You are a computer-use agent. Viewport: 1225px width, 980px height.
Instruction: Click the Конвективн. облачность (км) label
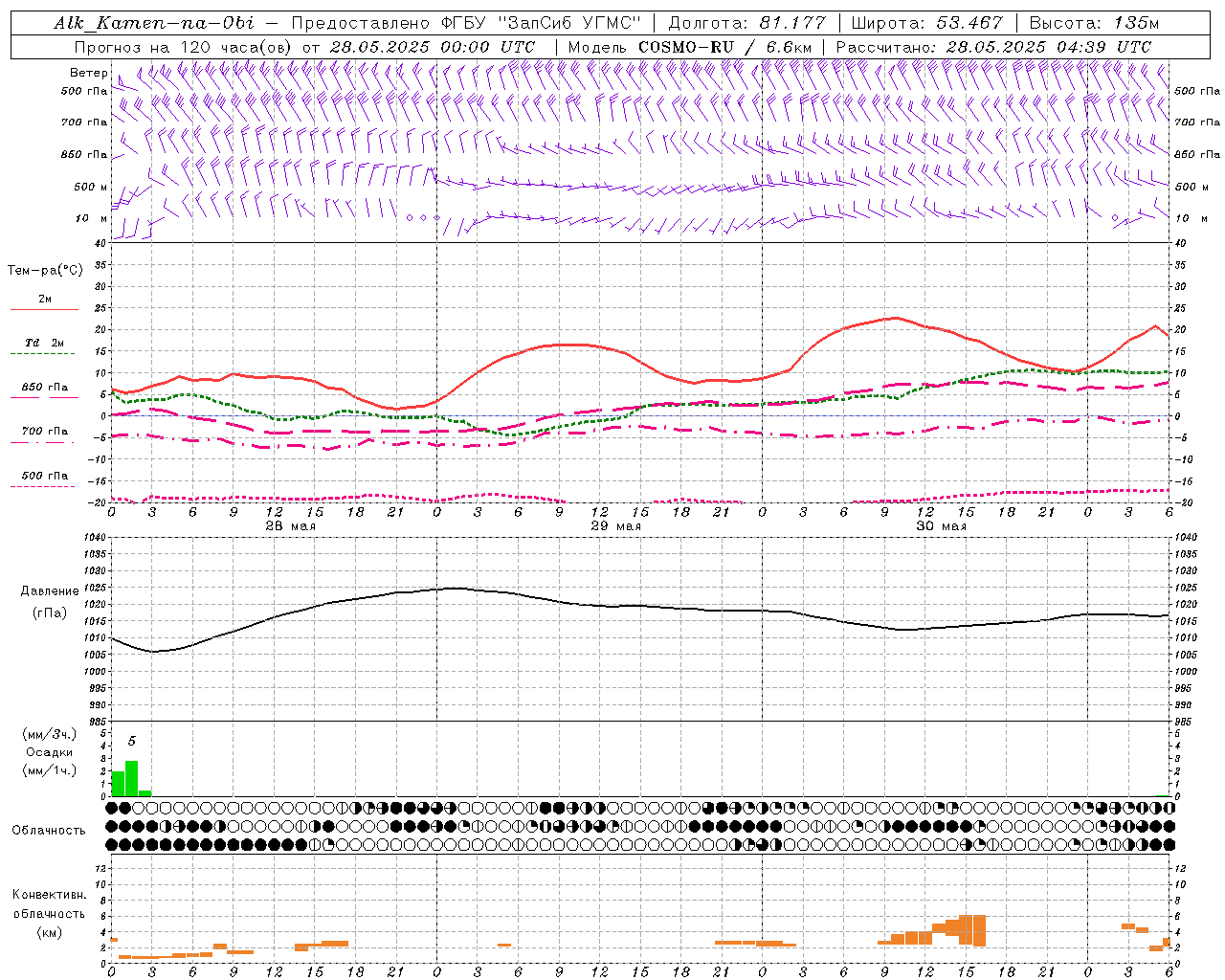(49, 913)
